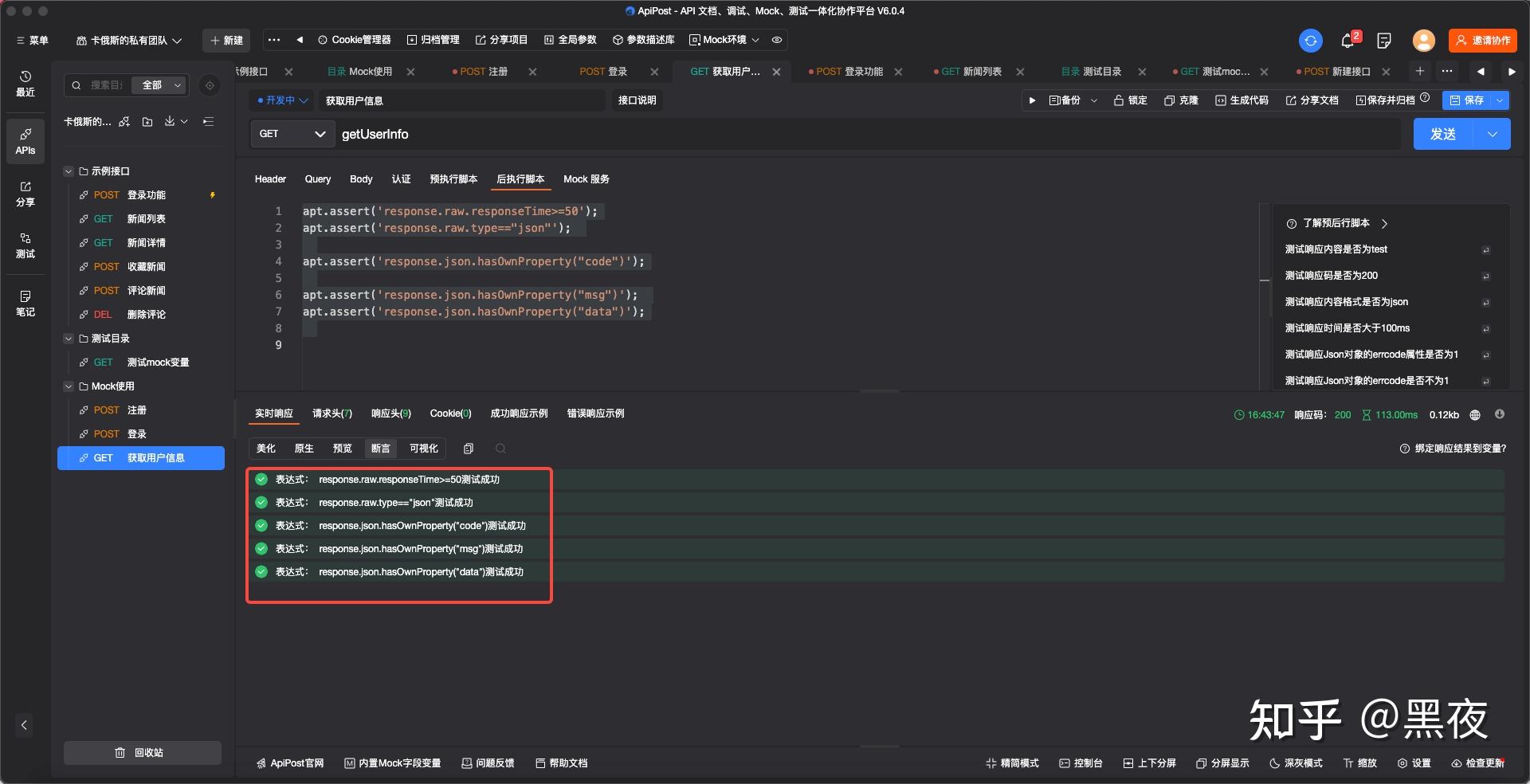Click the 发送 send button

click(1443, 134)
